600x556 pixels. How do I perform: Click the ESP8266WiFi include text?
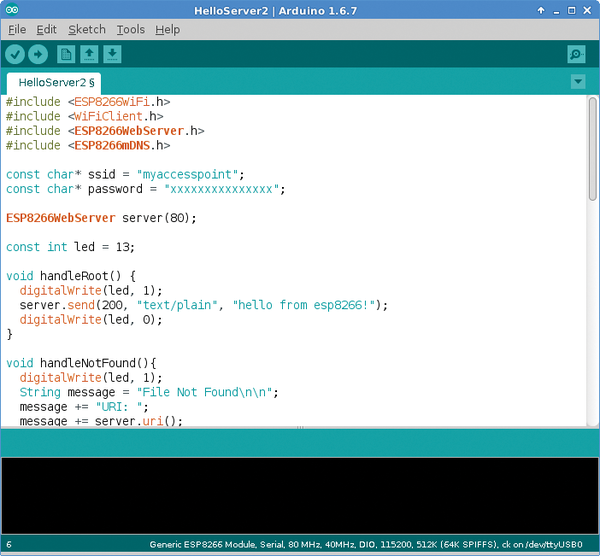[x=112, y=102]
